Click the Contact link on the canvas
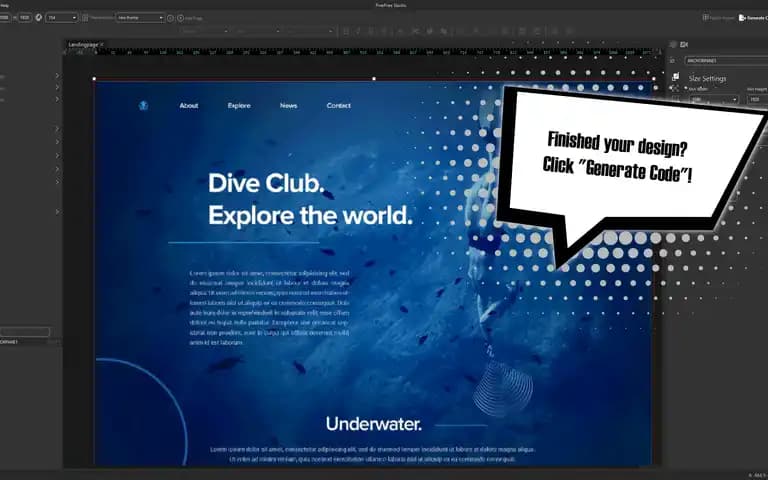 click(x=338, y=105)
